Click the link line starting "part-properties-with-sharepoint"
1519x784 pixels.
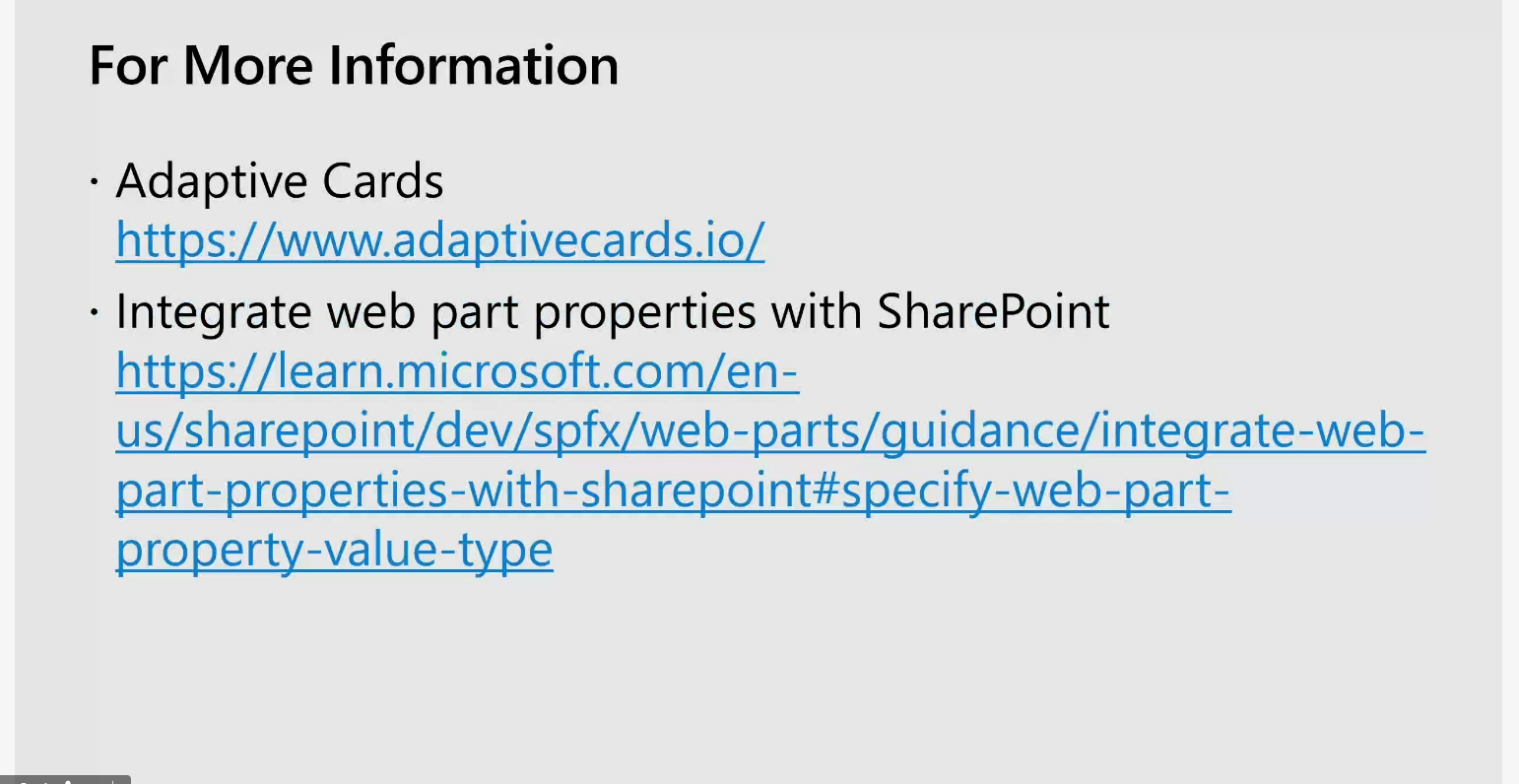click(673, 490)
